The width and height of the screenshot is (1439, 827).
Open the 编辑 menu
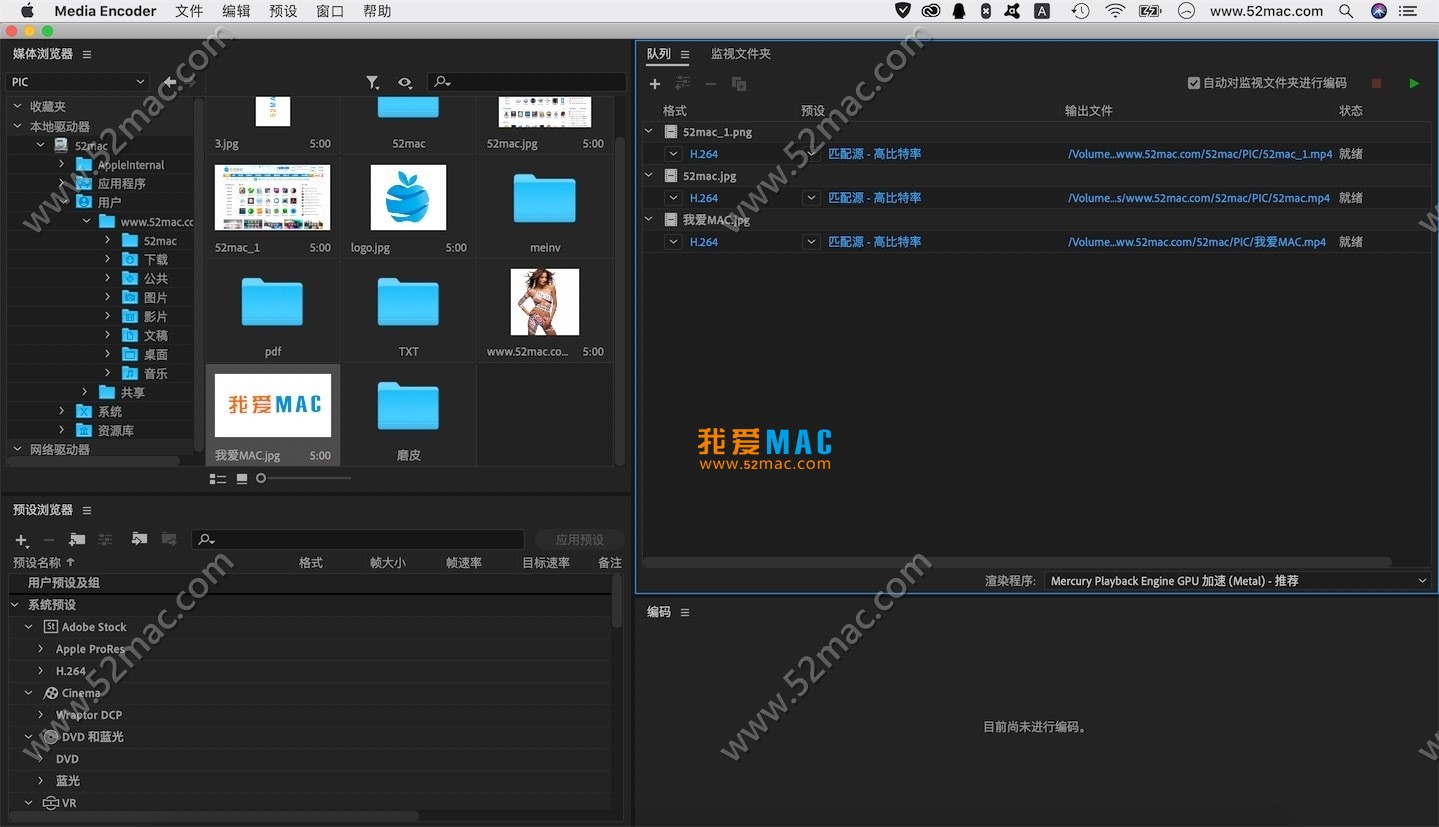[236, 11]
